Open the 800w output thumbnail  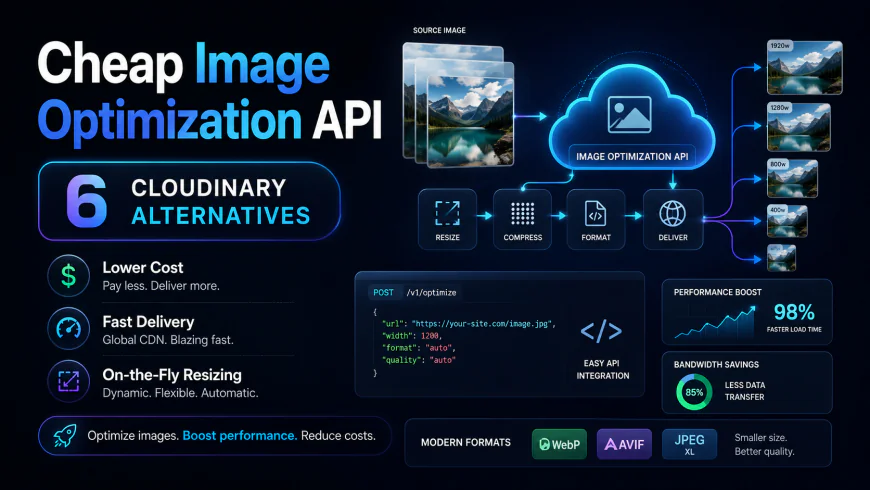[792, 178]
